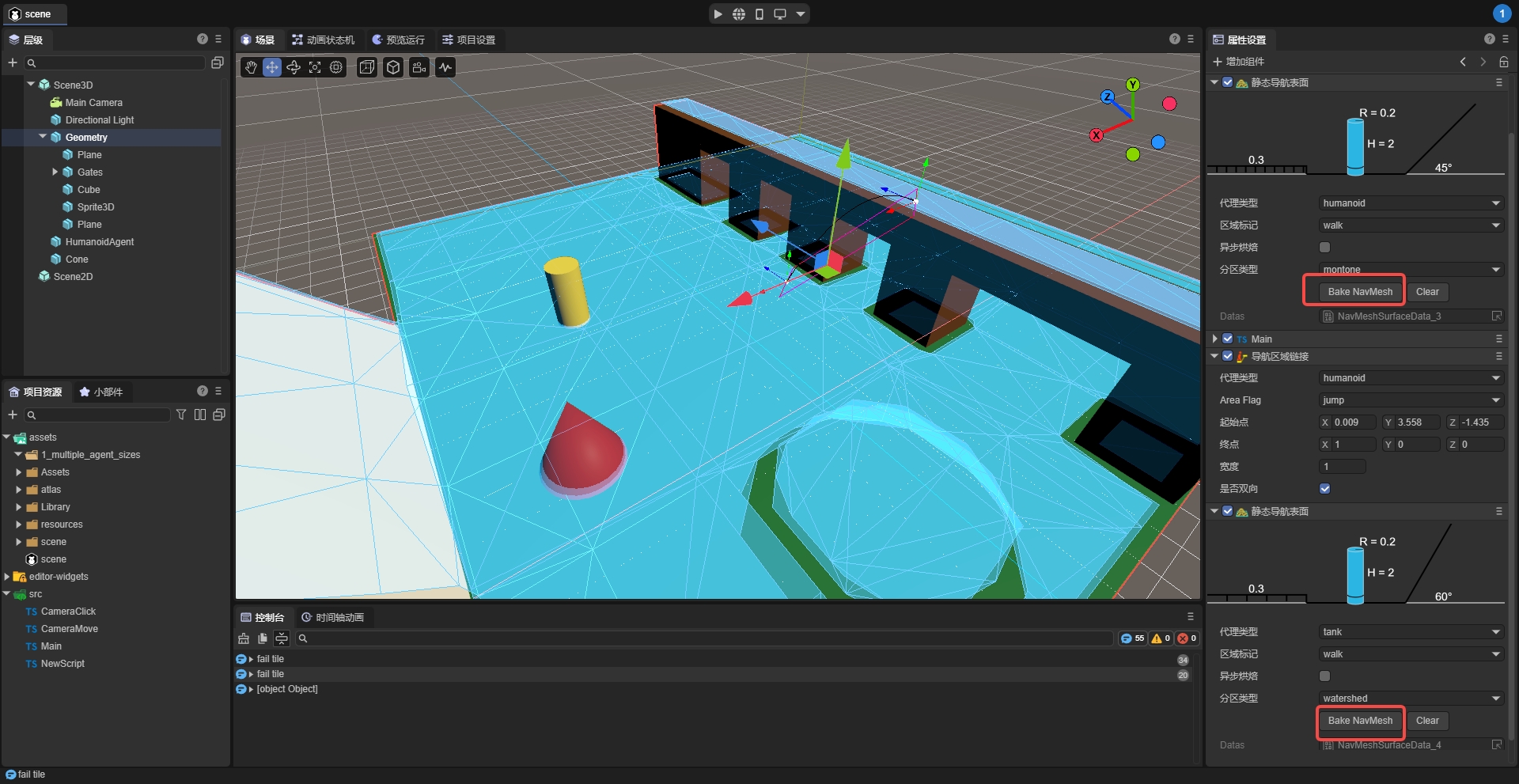
Task: Click the play button to run the scene
Action: [718, 14]
